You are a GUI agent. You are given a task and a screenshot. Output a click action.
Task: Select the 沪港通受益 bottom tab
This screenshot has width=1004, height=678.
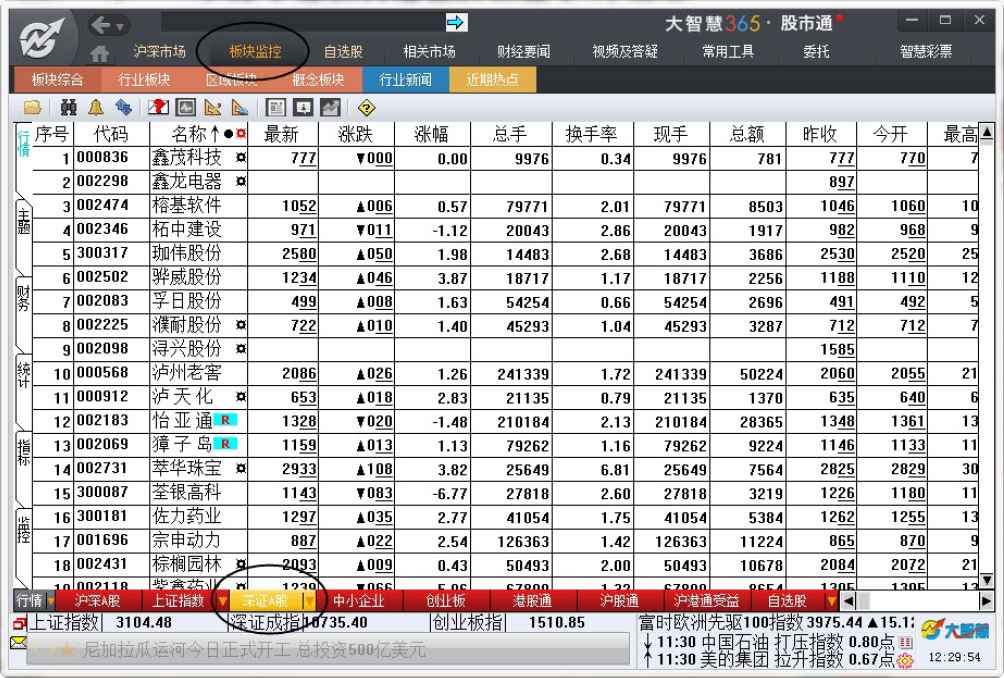click(x=706, y=601)
